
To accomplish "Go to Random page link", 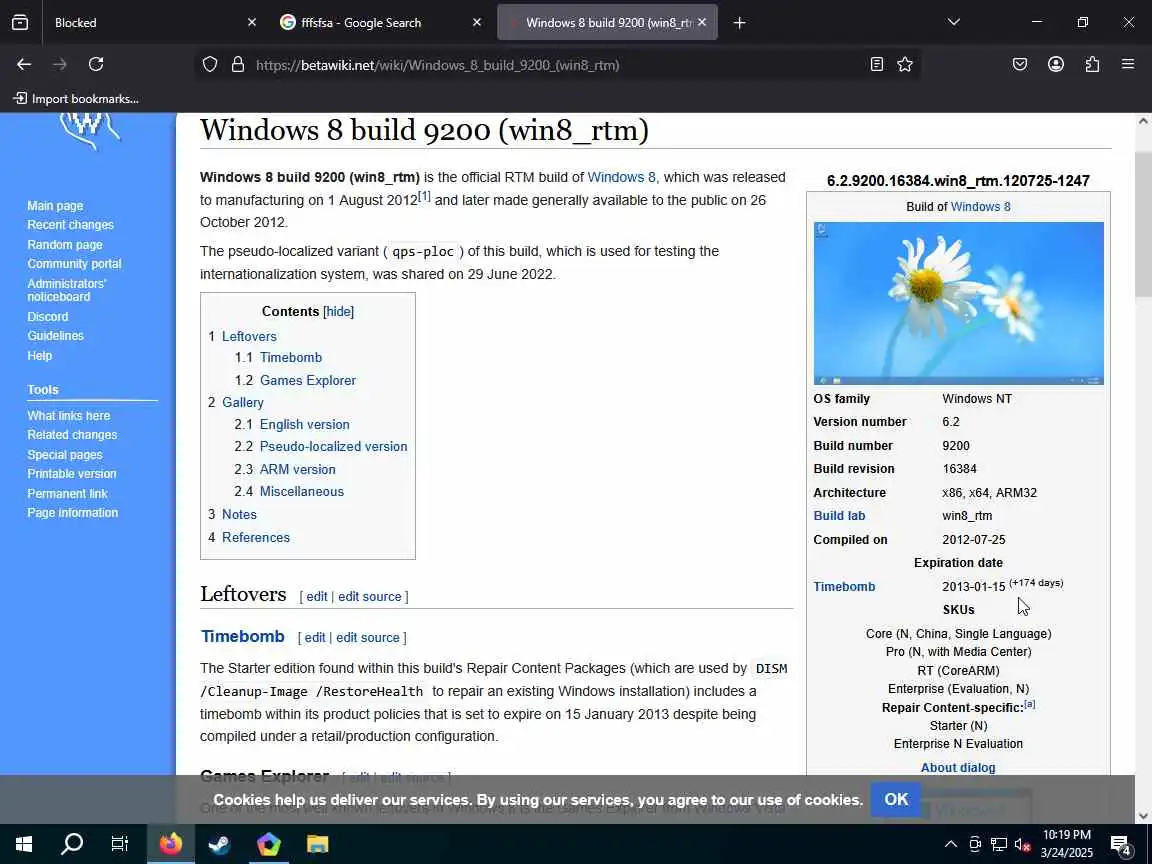I will (65, 245).
